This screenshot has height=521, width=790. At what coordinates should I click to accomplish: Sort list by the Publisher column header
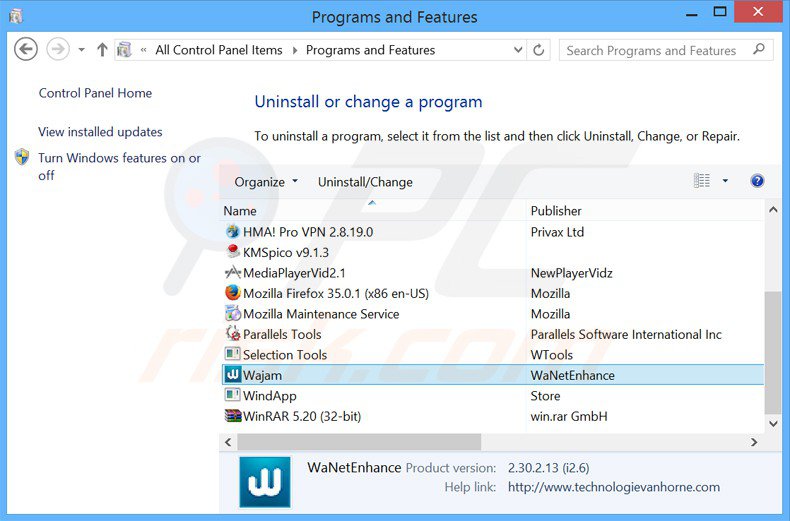556,211
